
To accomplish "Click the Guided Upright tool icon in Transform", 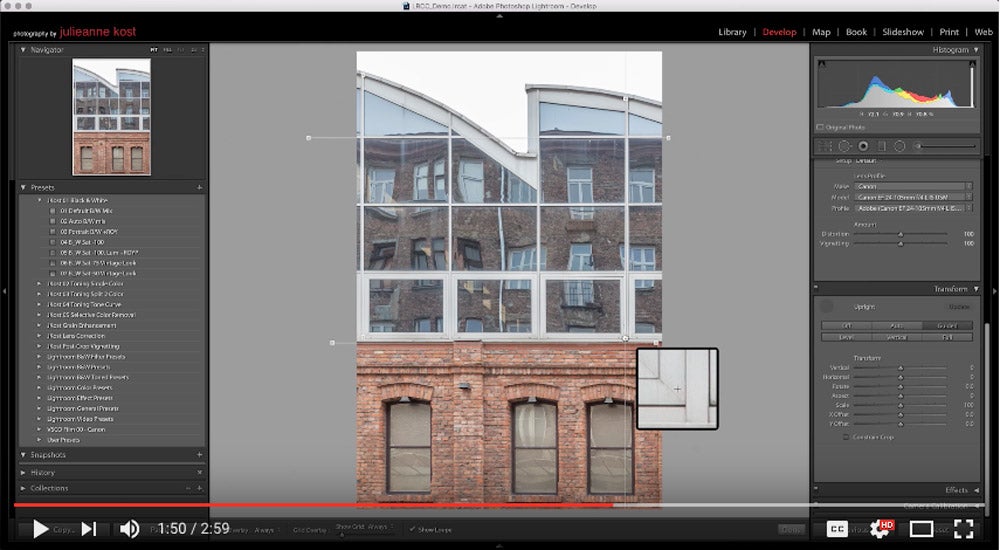I will 827,307.
